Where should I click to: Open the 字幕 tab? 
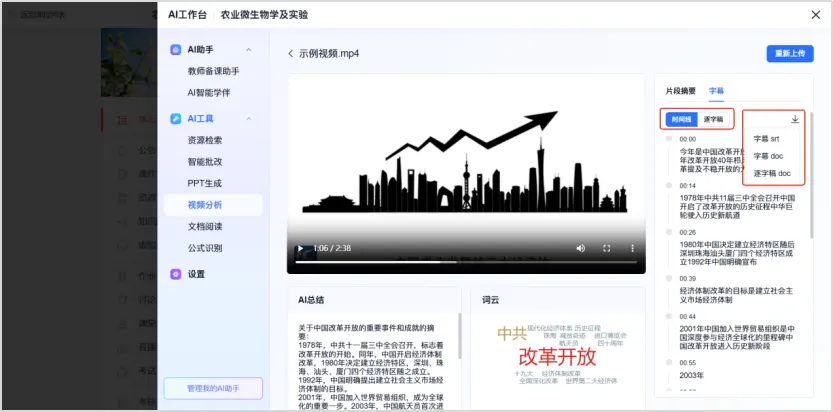[716, 91]
